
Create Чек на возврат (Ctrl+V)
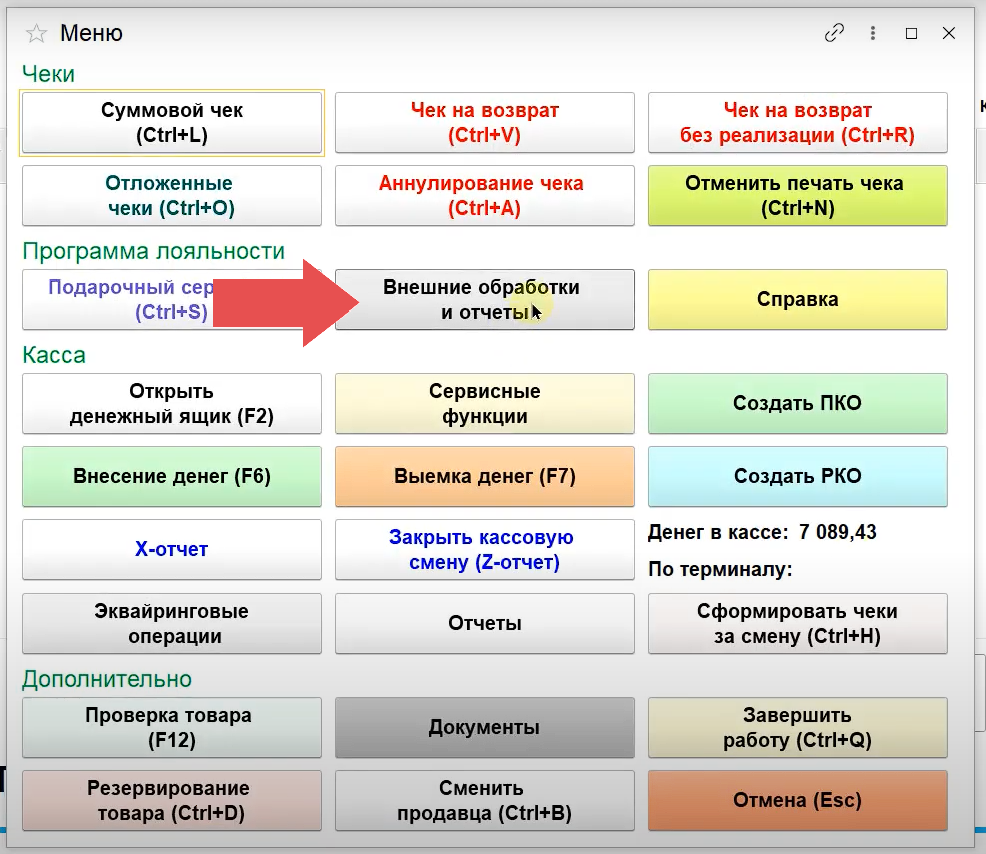point(484,123)
